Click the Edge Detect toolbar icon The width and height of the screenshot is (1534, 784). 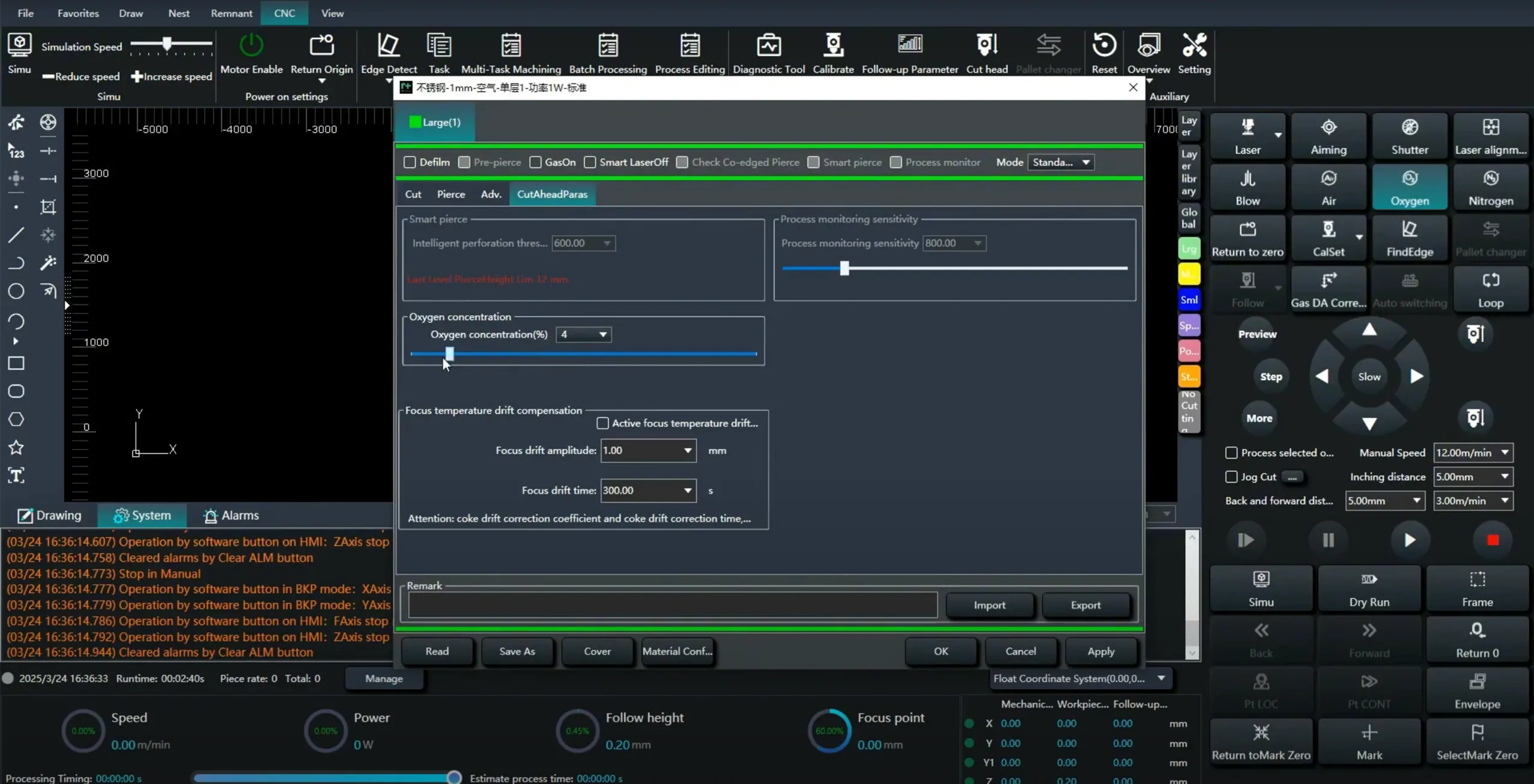point(388,46)
